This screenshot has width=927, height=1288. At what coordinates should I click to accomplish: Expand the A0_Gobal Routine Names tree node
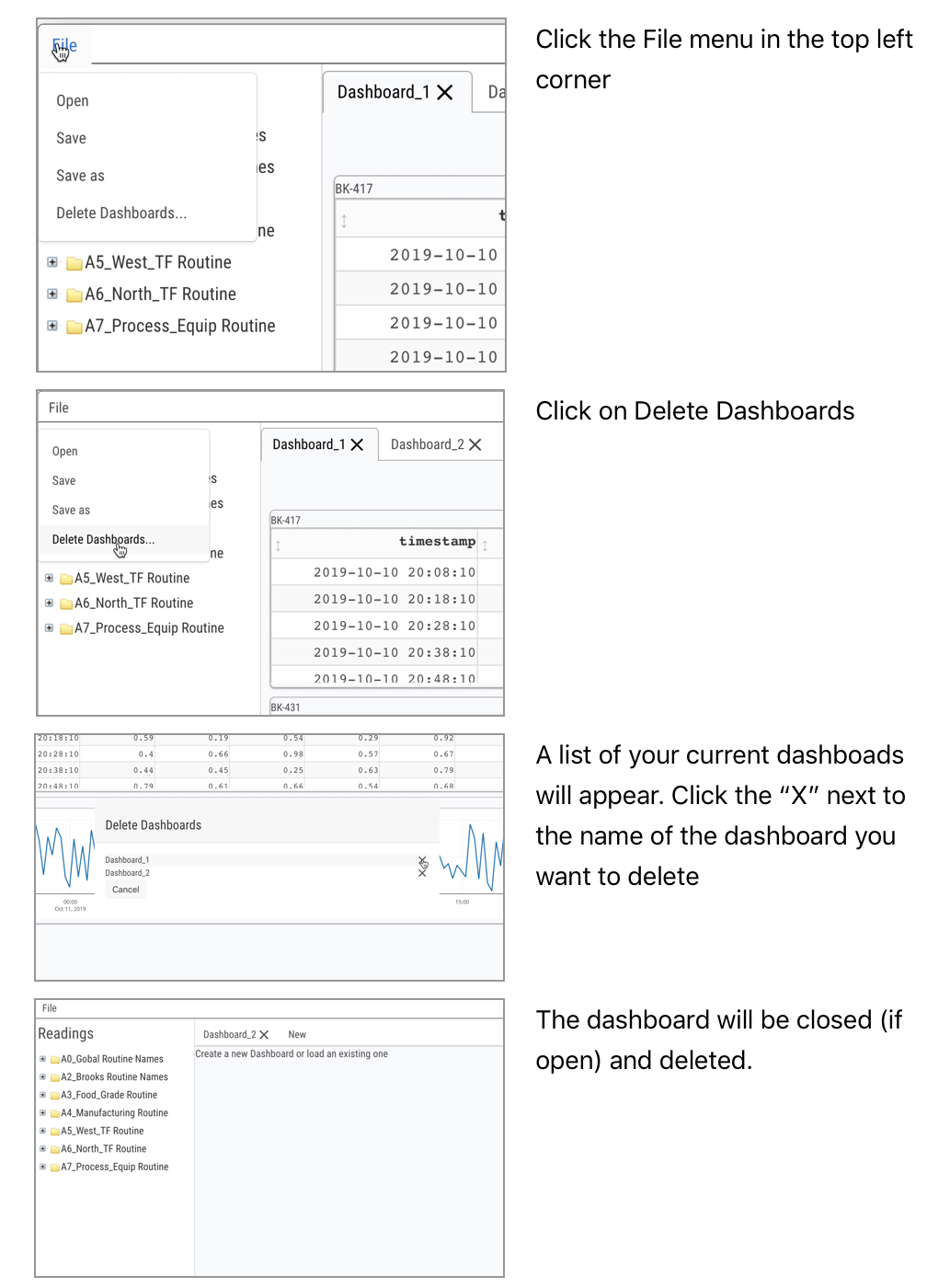pyautogui.click(x=42, y=1059)
